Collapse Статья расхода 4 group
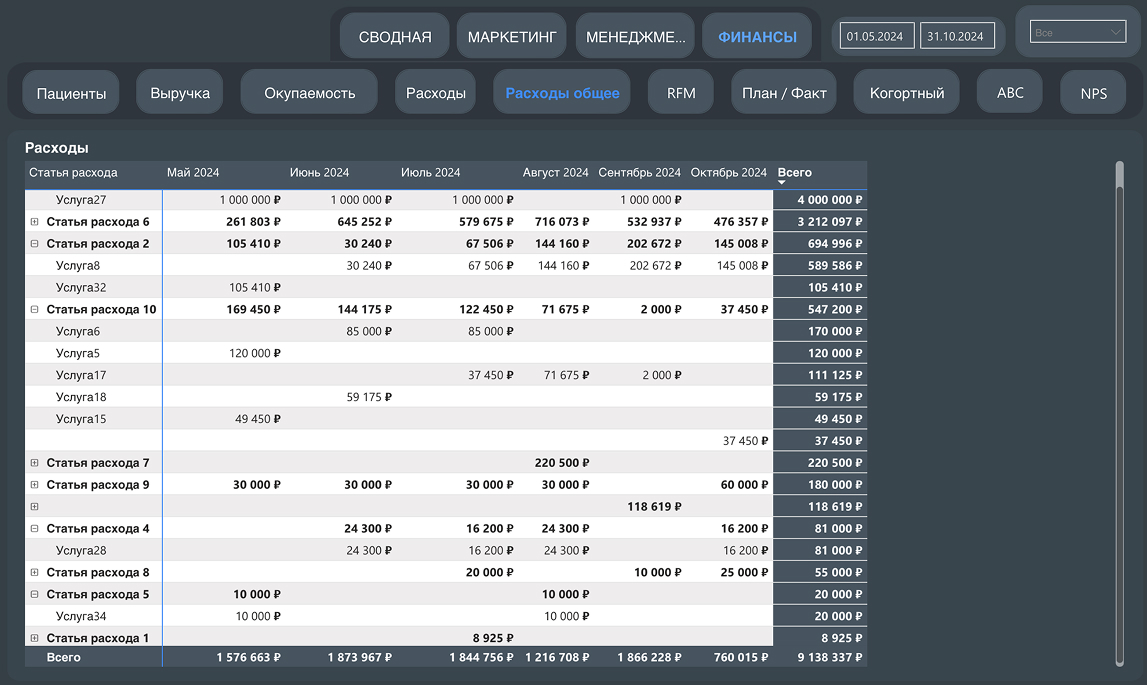This screenshot has height=685, width=1147. tap(35, 529)
